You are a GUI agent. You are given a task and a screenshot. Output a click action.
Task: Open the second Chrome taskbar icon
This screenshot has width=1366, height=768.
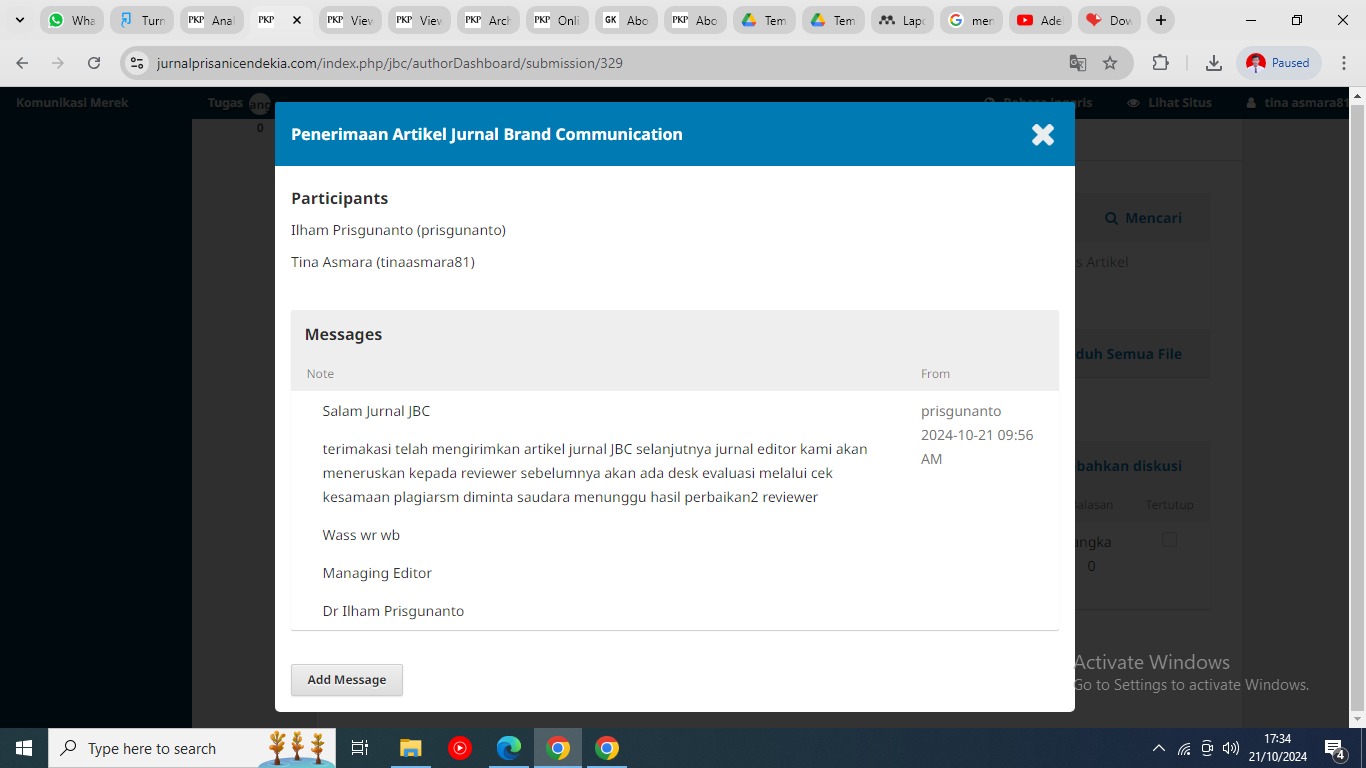(607, 748)
